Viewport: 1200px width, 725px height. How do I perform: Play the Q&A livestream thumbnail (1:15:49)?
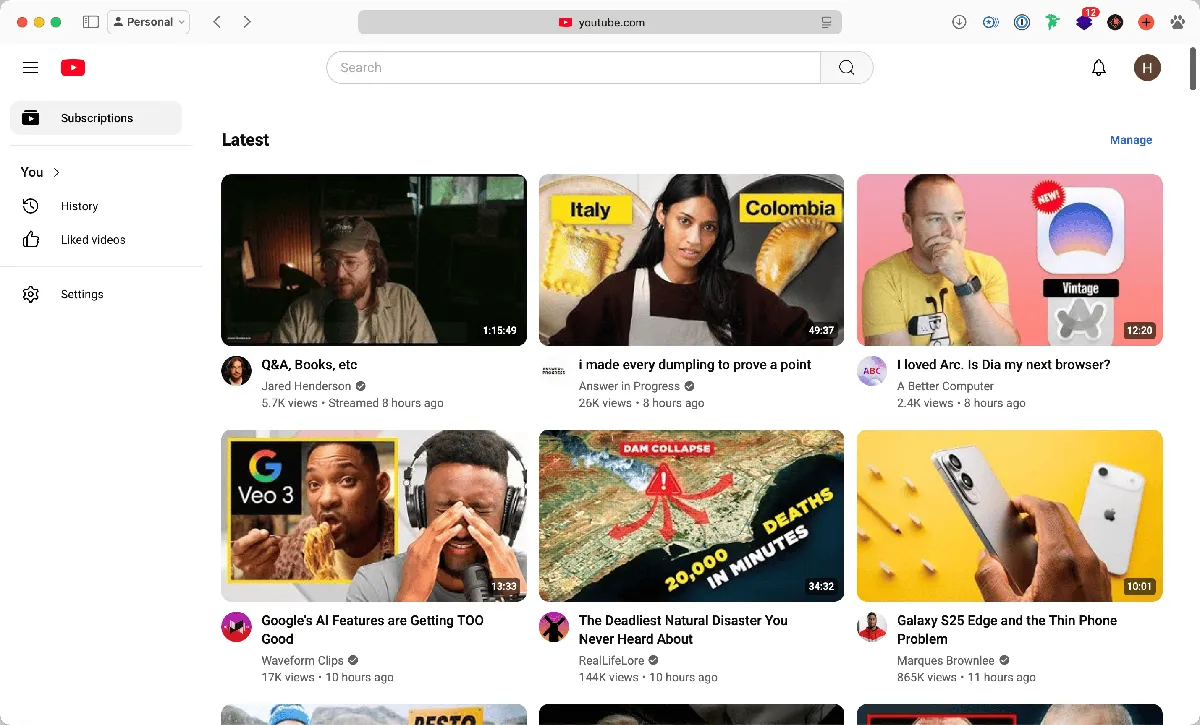[374, 260]
